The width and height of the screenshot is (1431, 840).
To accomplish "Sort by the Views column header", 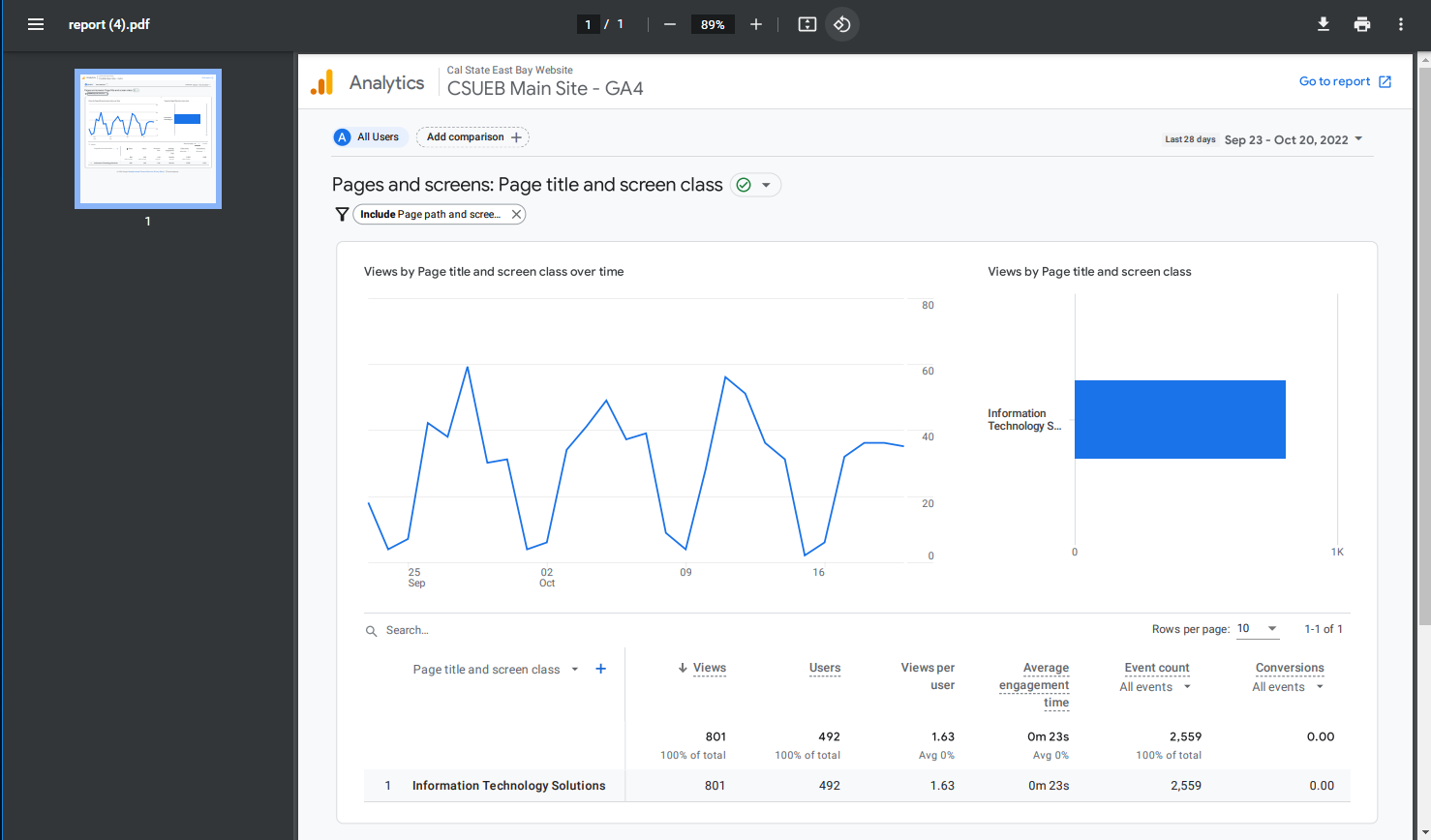I will tap(710, 668).
